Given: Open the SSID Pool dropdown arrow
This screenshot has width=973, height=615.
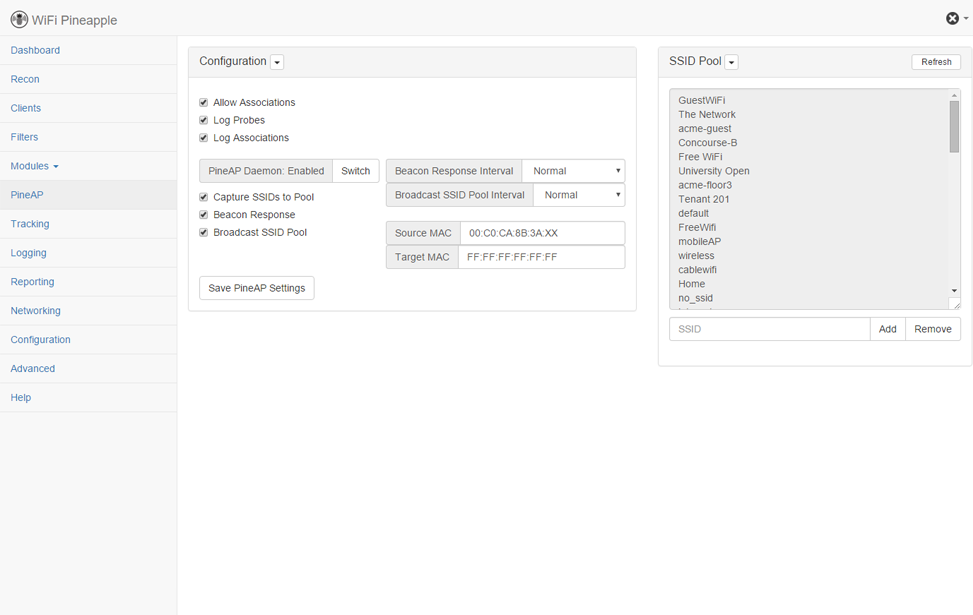Looking at the screenshot, I should click(731, 62).
